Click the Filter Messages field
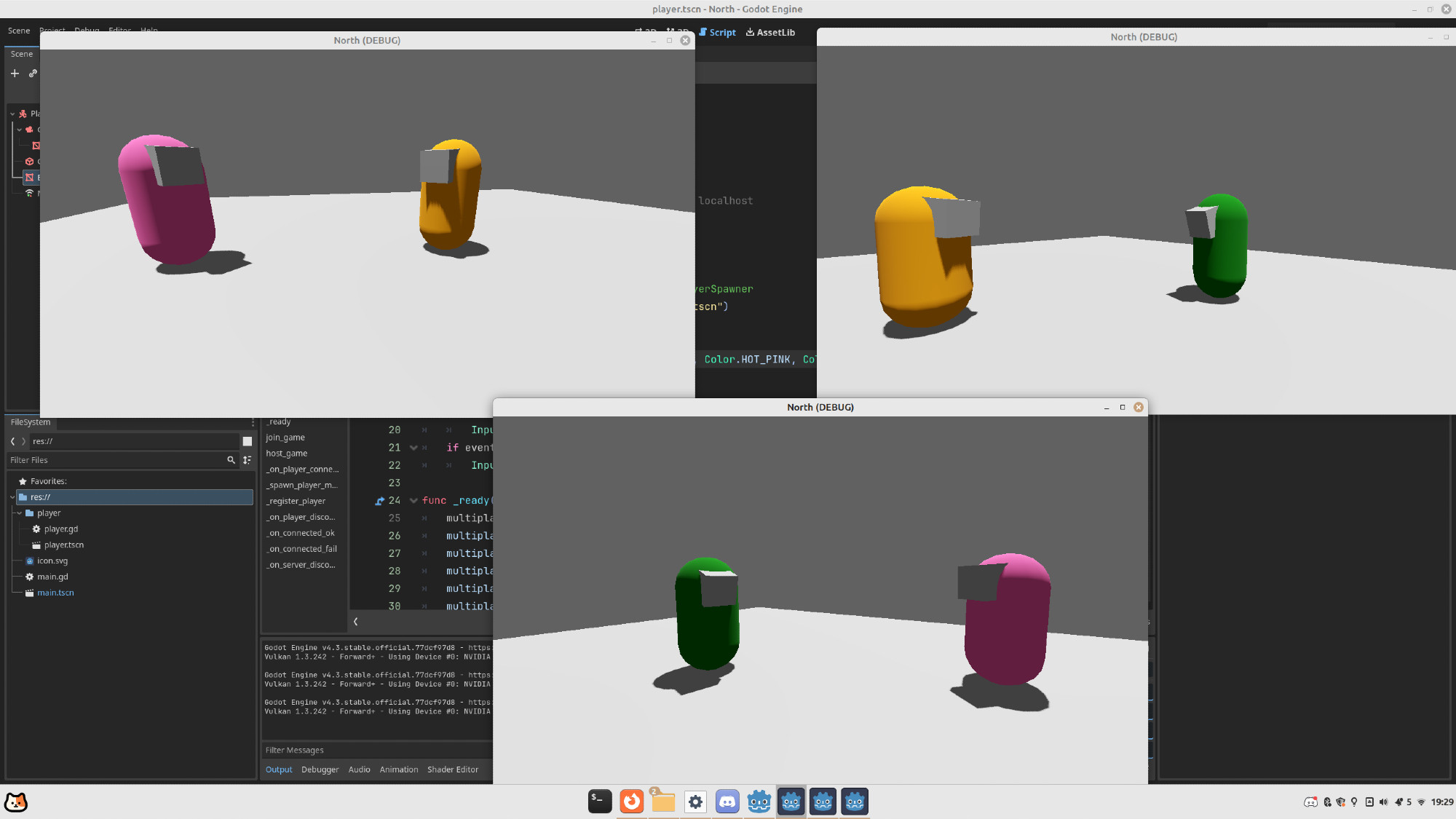 (377, 751)
